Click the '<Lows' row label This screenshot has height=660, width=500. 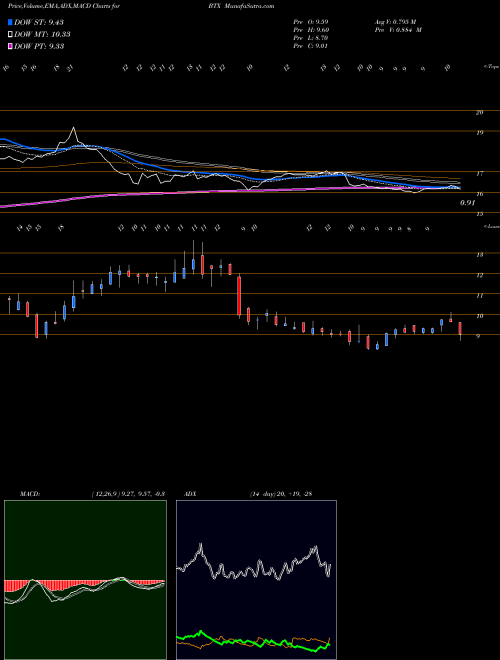click(491, 226)
